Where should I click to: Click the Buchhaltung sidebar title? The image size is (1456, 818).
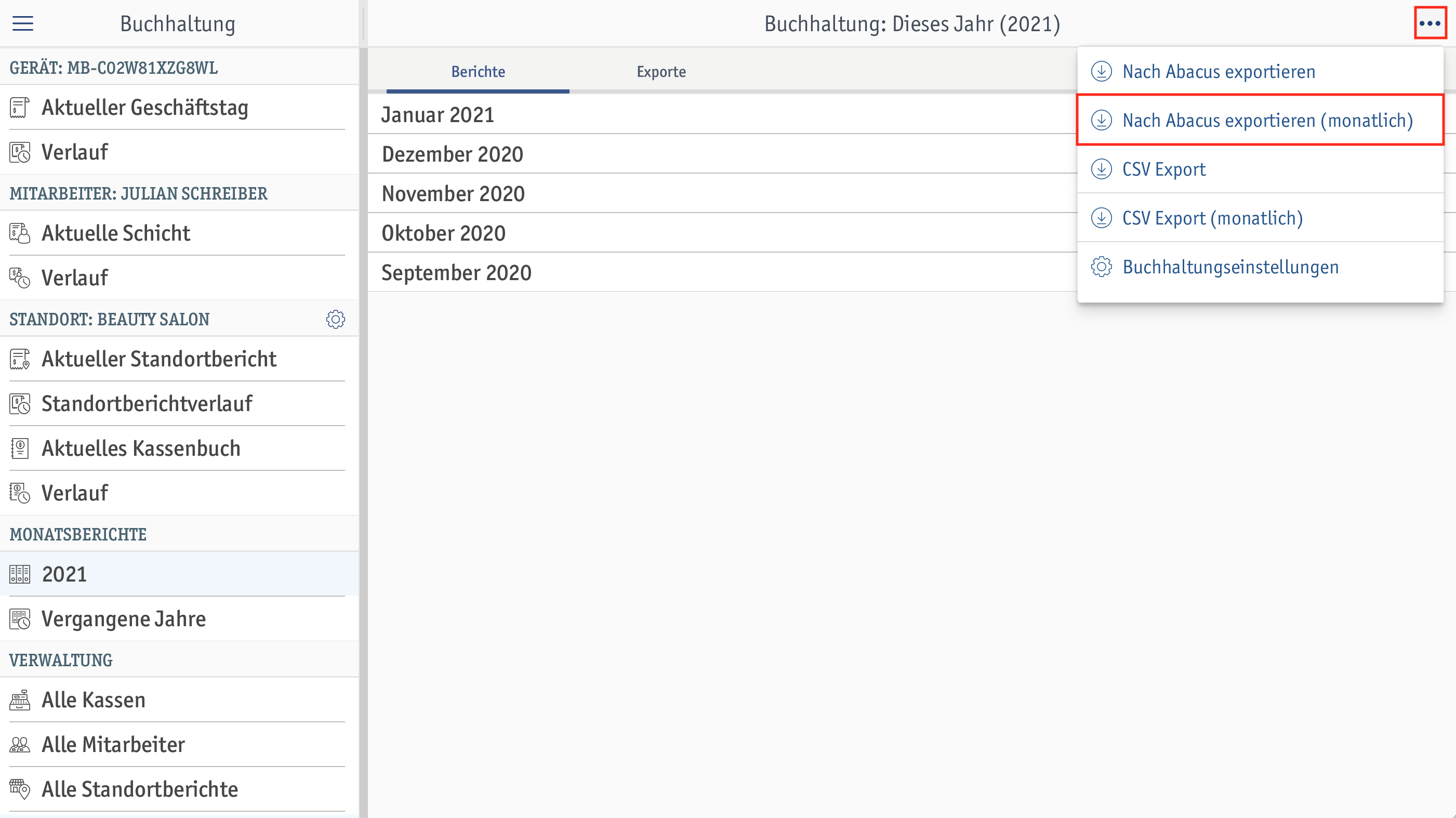click(178, 24)
